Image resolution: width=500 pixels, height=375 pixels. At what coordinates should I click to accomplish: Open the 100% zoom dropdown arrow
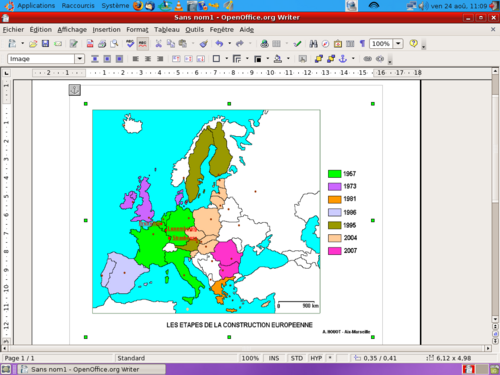pos(398,44)
